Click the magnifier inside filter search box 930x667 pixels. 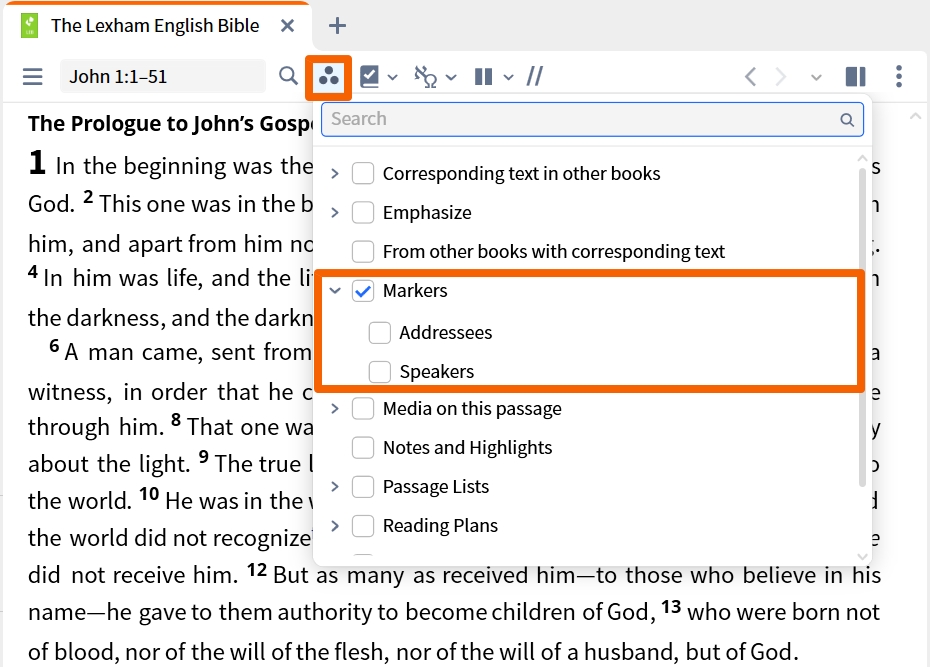click(x=847, y=120)
